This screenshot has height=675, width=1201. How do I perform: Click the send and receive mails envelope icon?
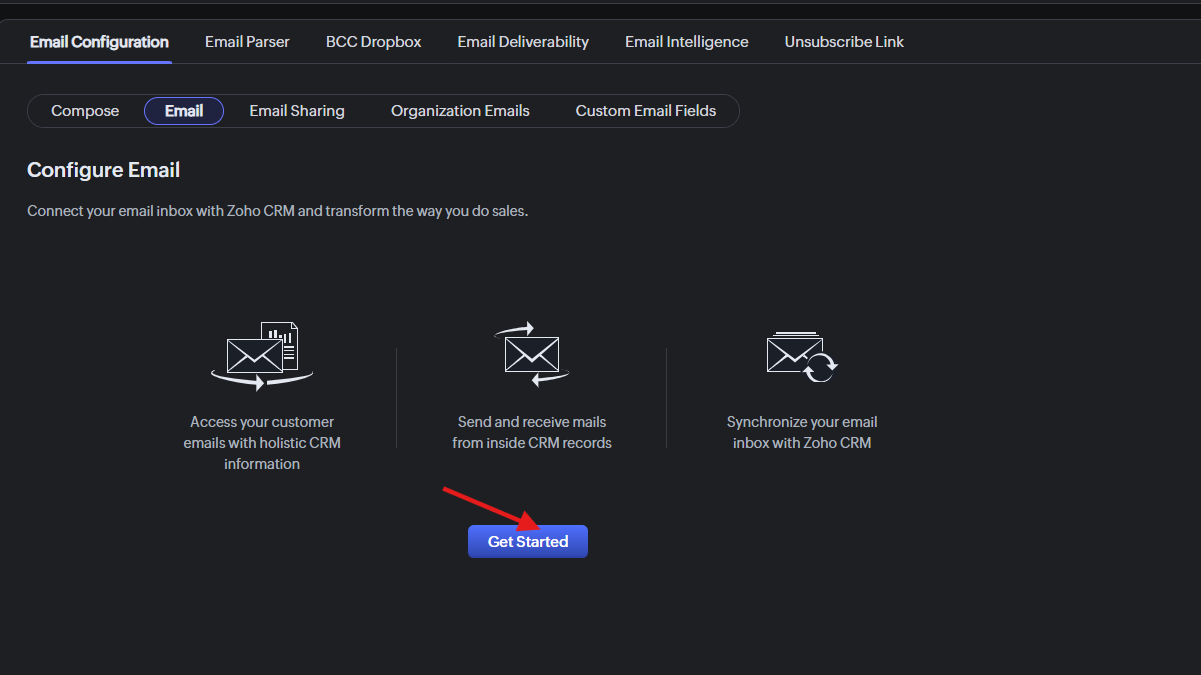click(532, 354)
